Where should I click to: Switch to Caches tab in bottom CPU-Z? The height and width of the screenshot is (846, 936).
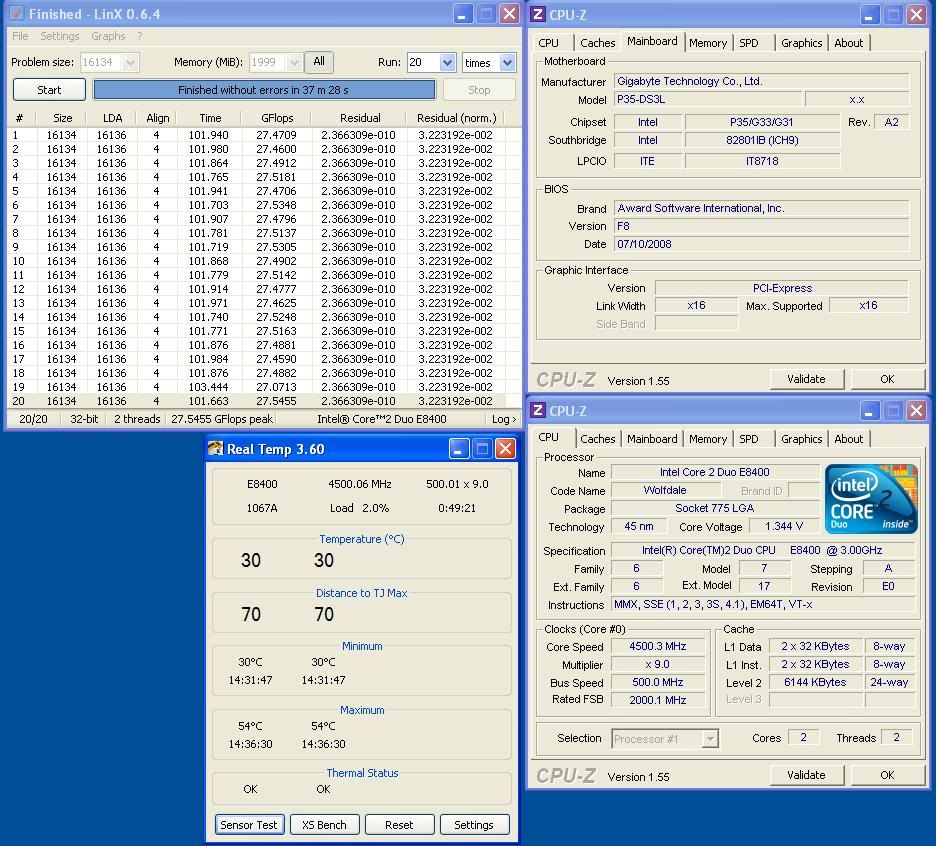tap(597, 439)
